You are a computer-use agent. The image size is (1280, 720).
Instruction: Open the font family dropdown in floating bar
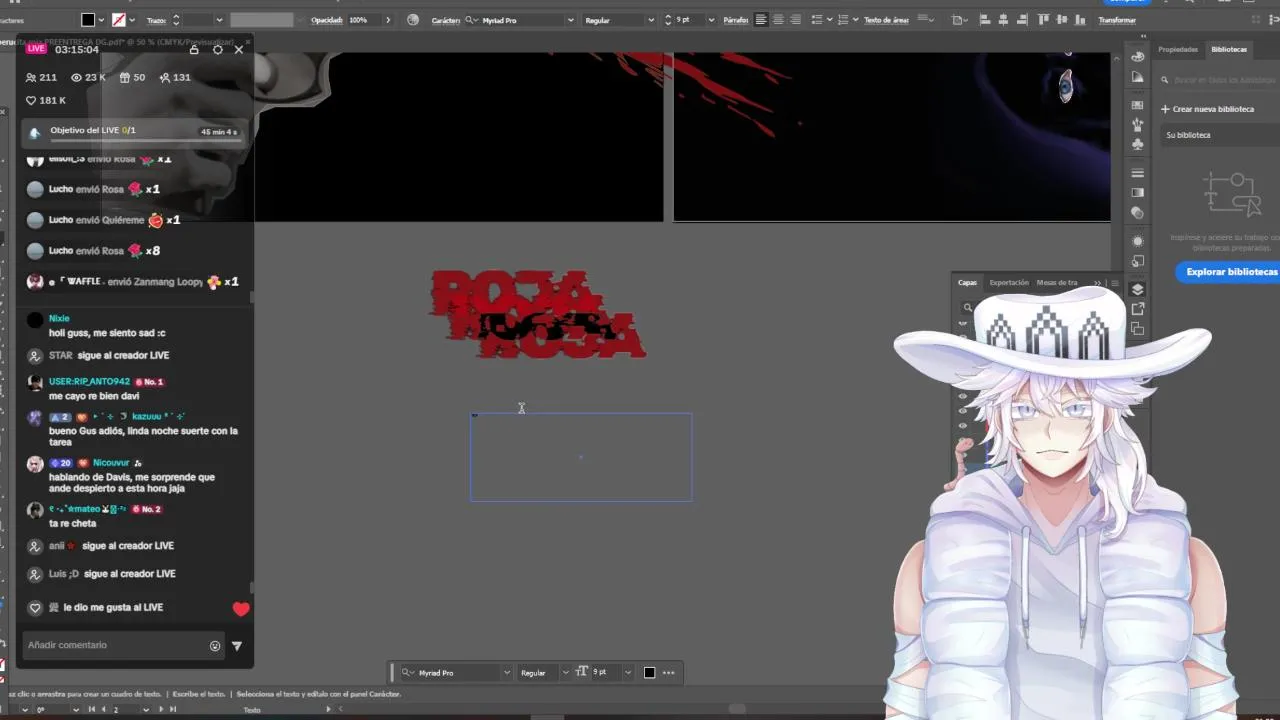[x=506, y=672]
